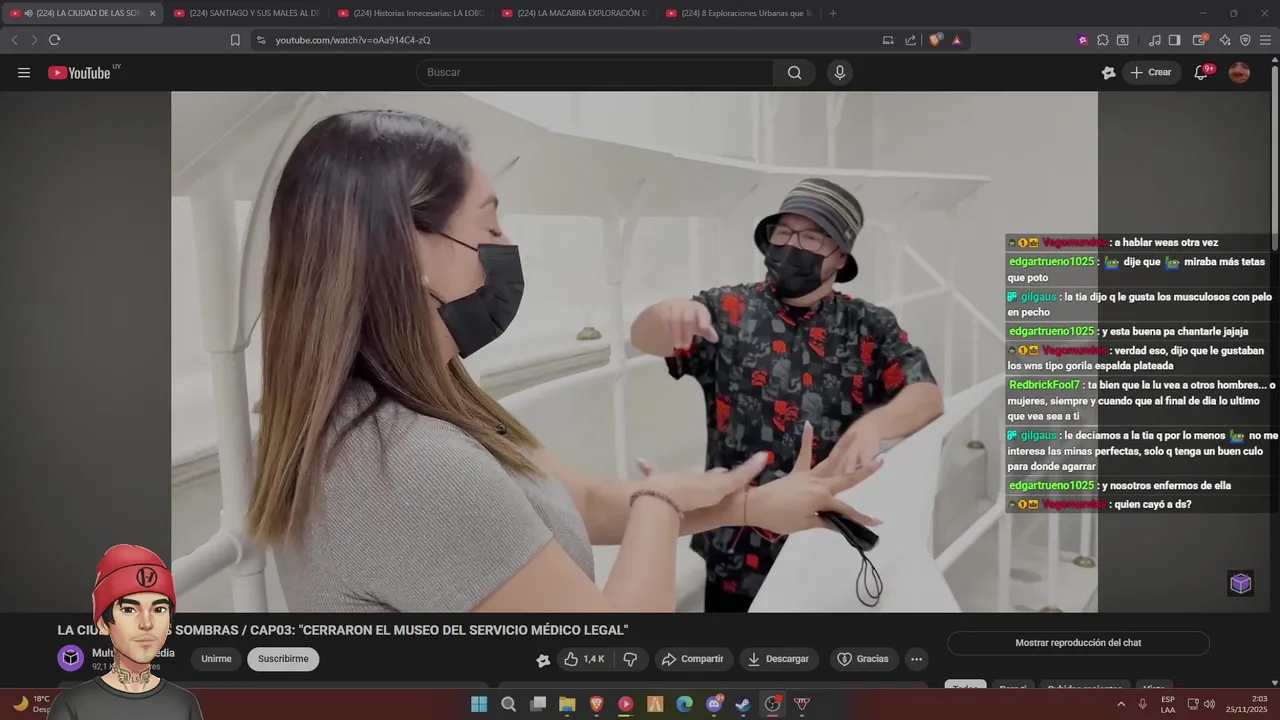1280x720 pixels.
Task: Open volume control in system tray
Action: [x=1209, y=704]
